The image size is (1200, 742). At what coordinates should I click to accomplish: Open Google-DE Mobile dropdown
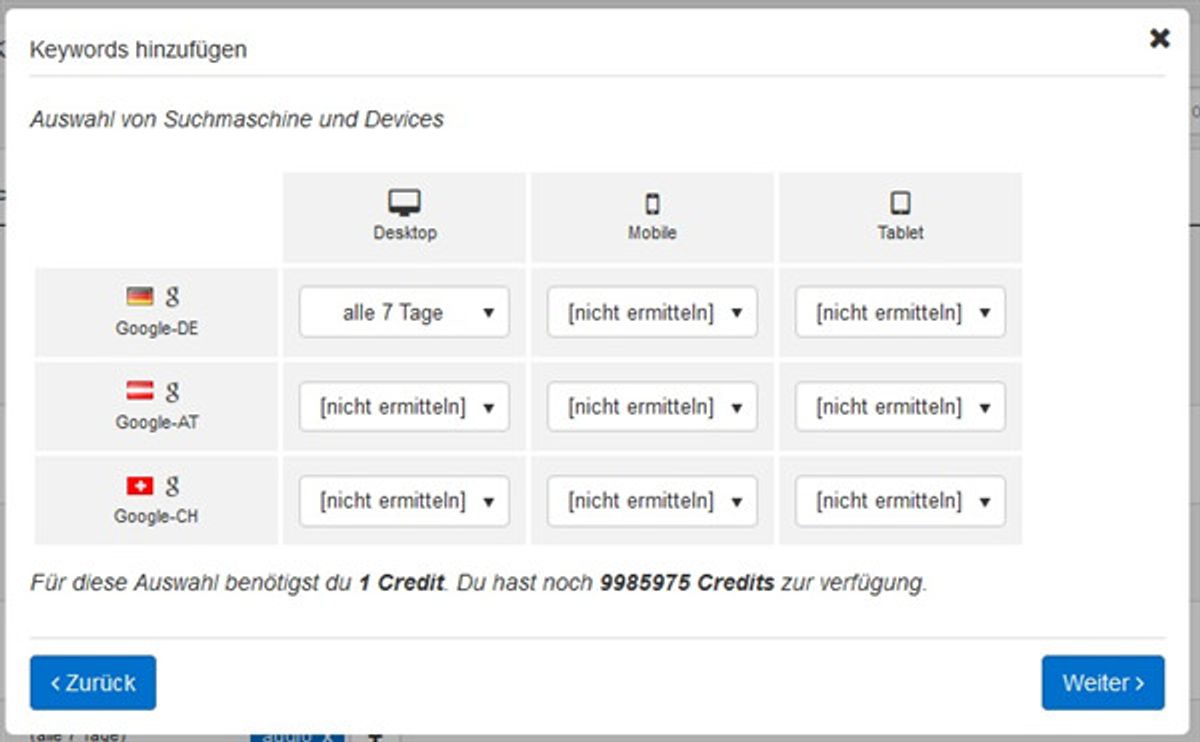click(652, 313)
